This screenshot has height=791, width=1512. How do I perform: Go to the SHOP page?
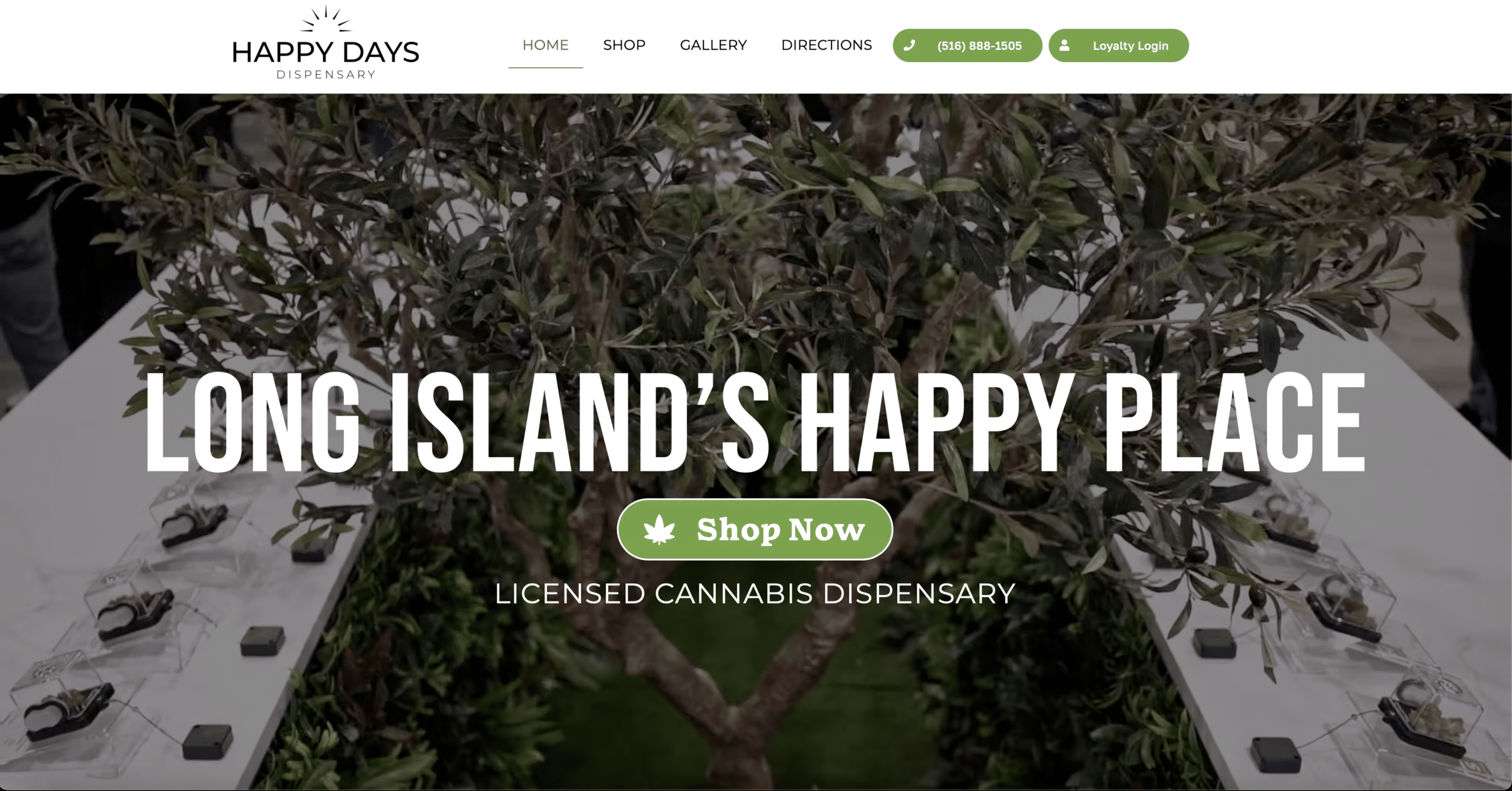click(x=624, y=45)
